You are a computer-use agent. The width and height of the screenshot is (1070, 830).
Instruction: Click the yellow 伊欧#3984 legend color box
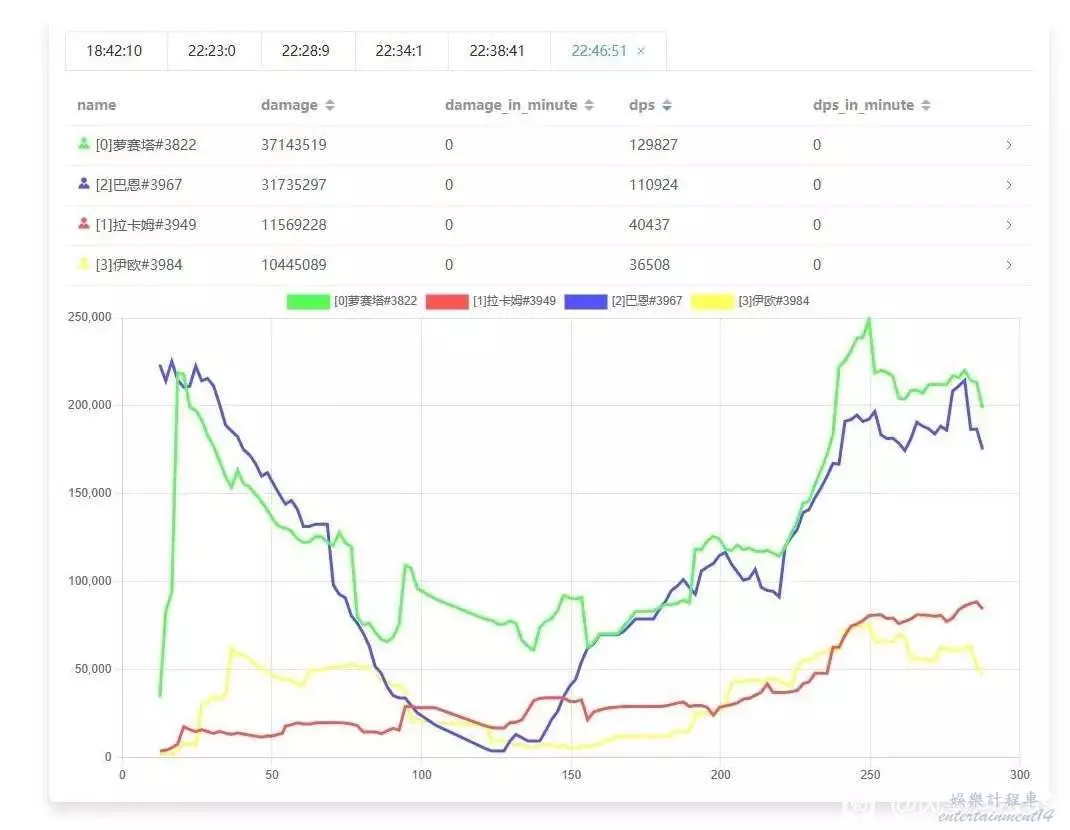pyautogui.click(x=712, y=301)
